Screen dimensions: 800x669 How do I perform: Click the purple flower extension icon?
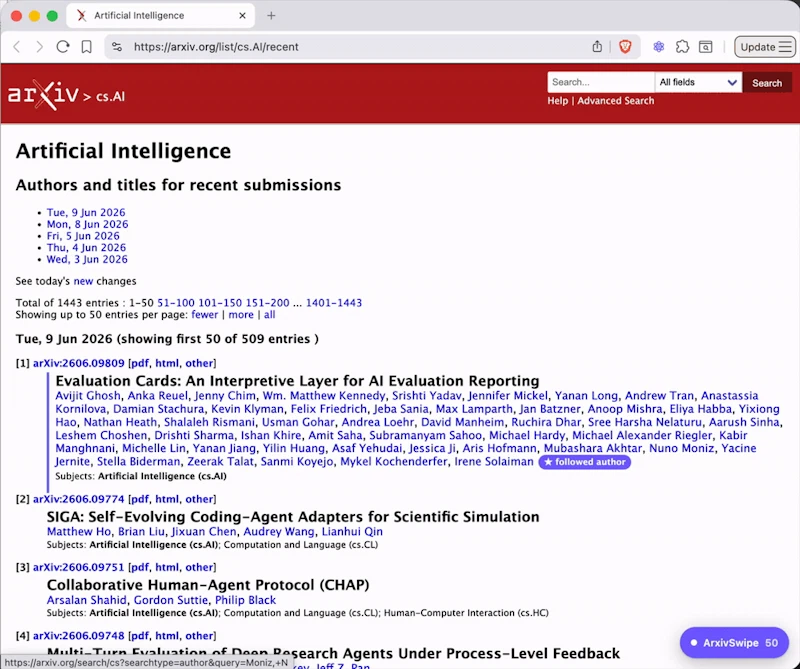(x=659, y=47)
